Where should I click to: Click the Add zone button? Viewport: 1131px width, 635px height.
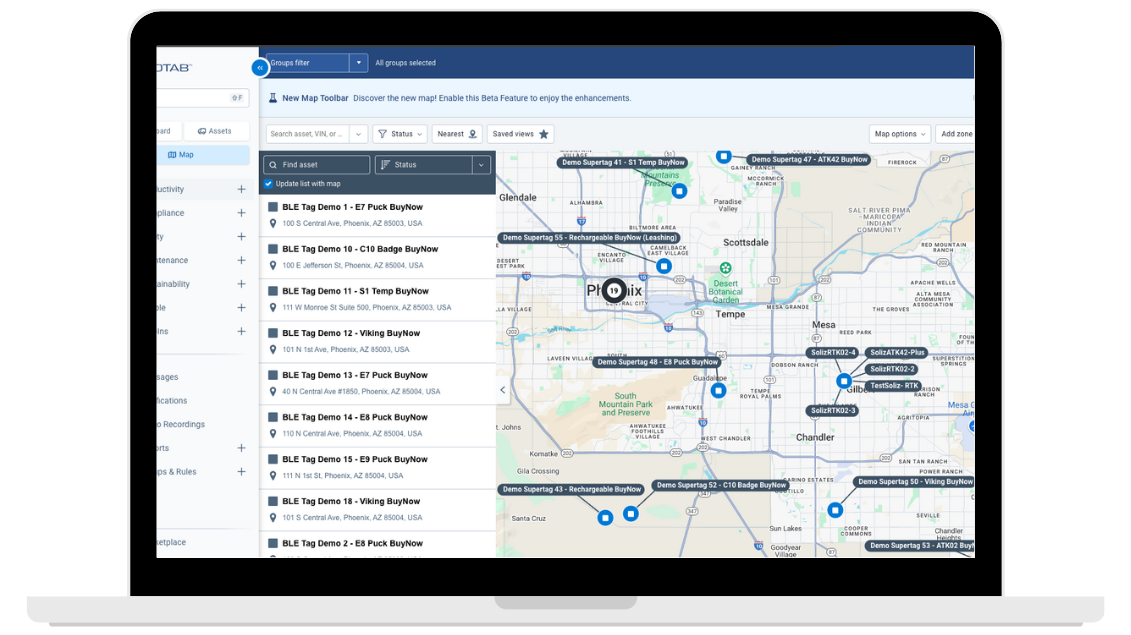956,134
